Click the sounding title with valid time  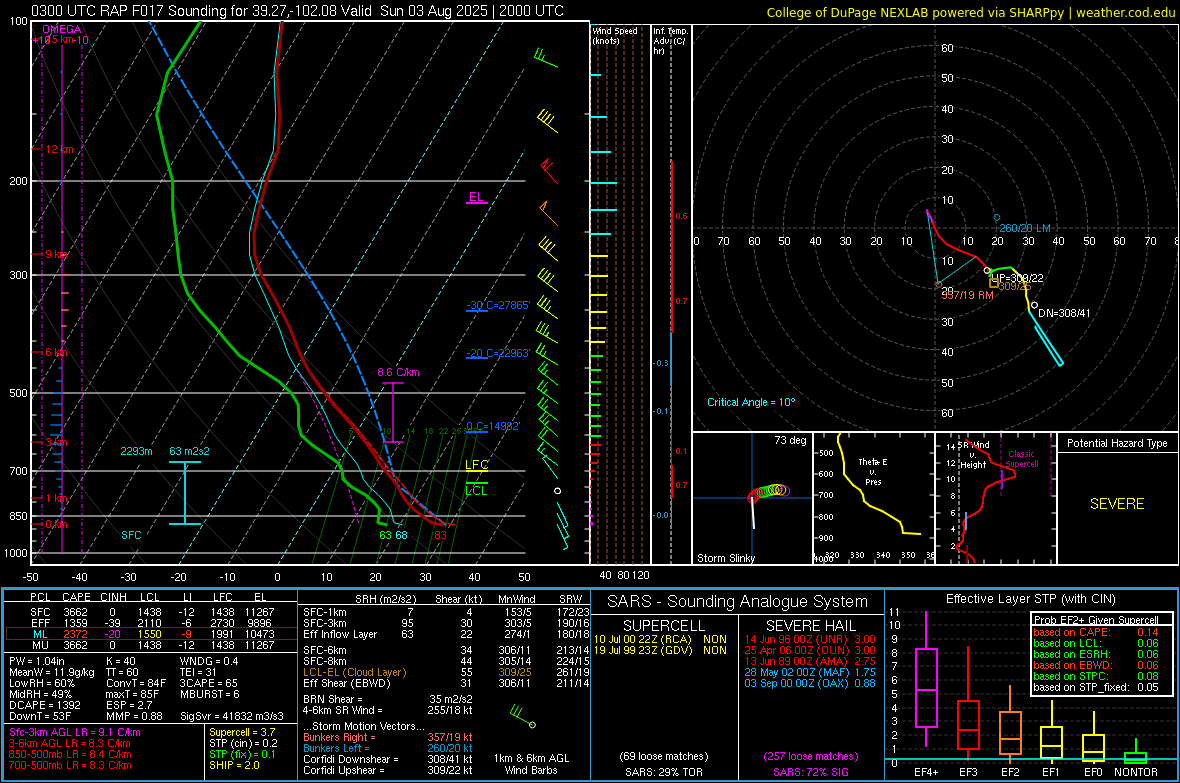[x=297, y=11]
